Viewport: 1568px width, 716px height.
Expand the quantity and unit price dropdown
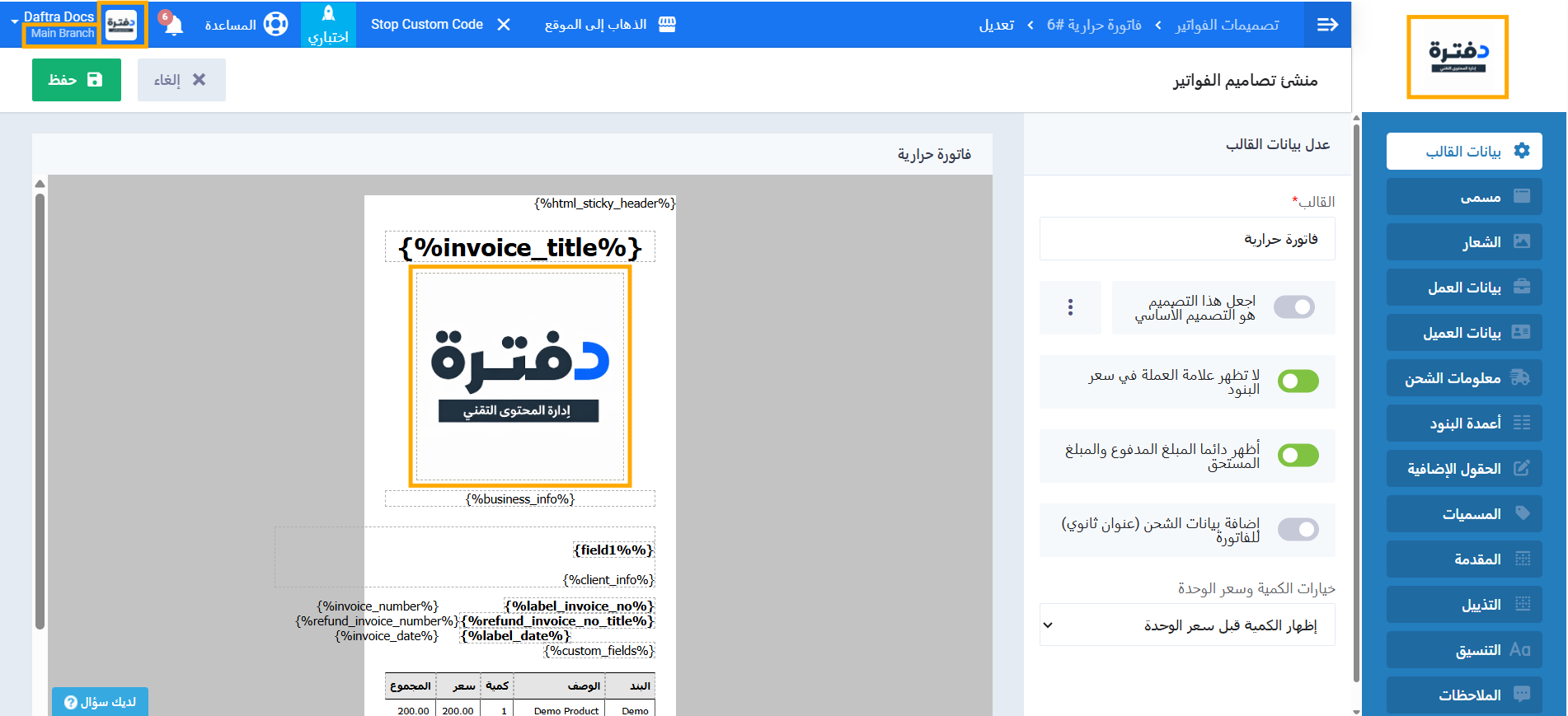pos(1187,625)
